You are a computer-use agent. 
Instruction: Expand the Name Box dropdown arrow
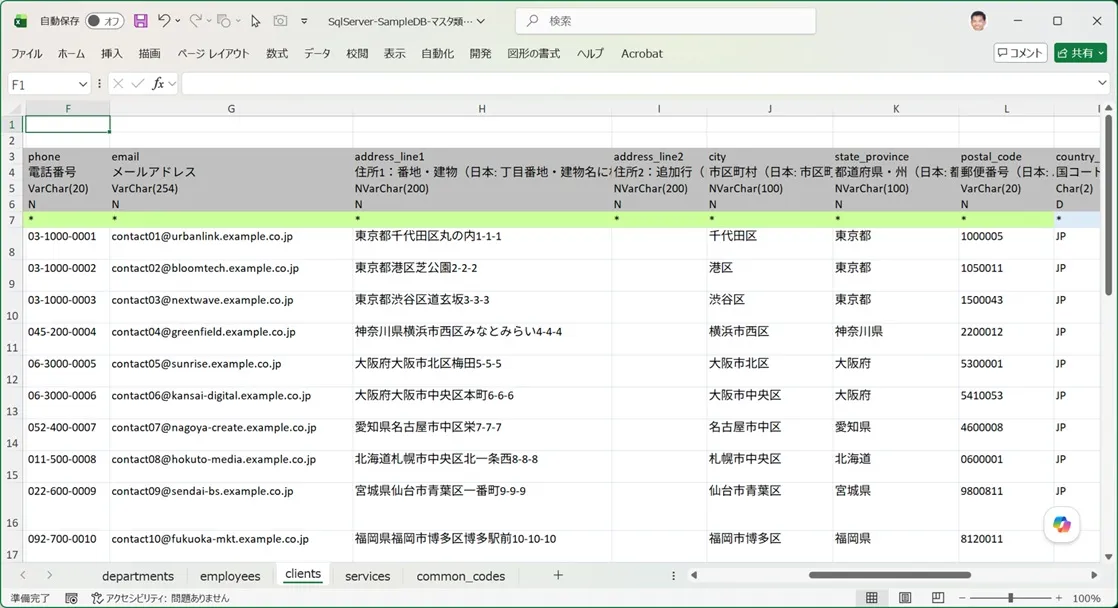[83, 84]
